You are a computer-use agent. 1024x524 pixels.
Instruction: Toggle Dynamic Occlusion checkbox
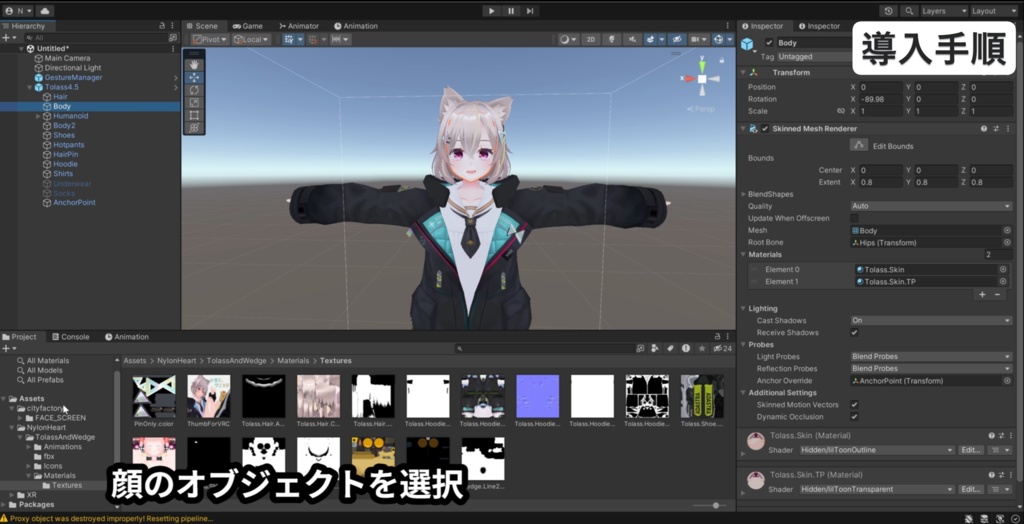[x=854, y=417]
